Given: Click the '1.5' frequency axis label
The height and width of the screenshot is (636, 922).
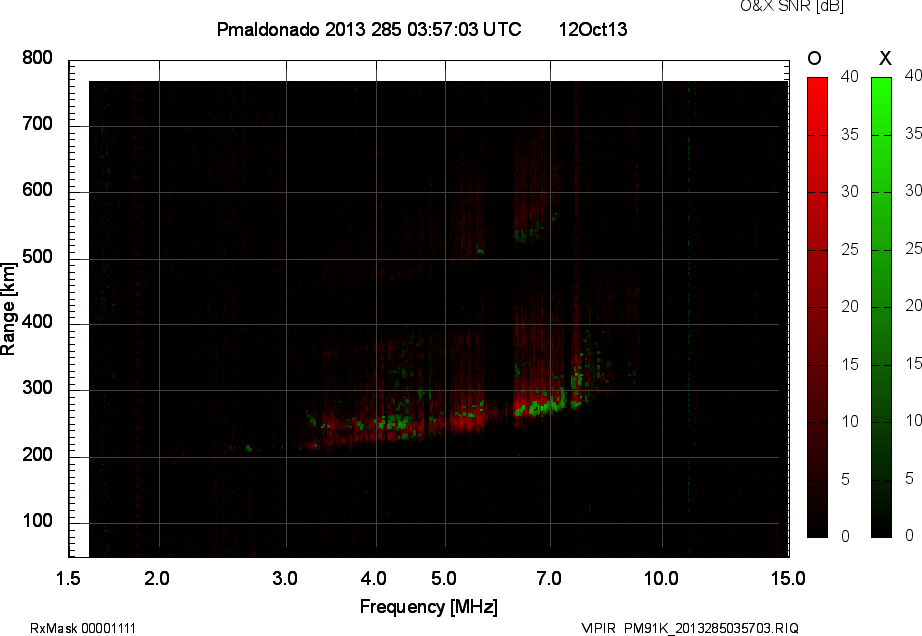Looking at the screenshot, I should [x=68, y=578].
